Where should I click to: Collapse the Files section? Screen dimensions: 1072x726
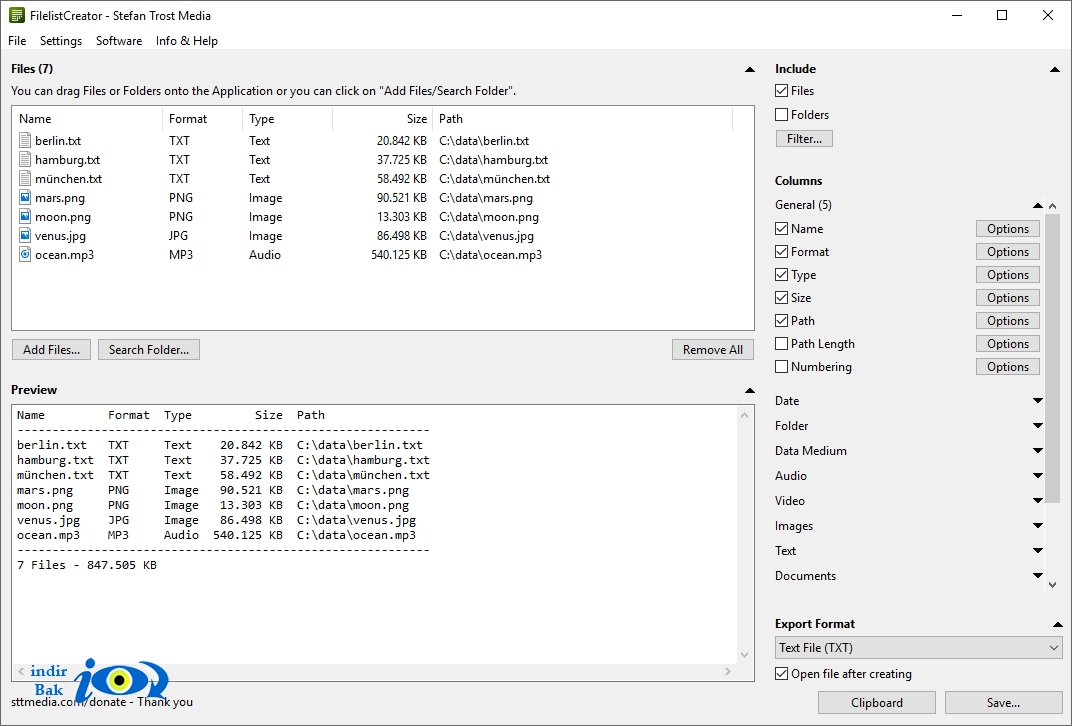point(749,69)
